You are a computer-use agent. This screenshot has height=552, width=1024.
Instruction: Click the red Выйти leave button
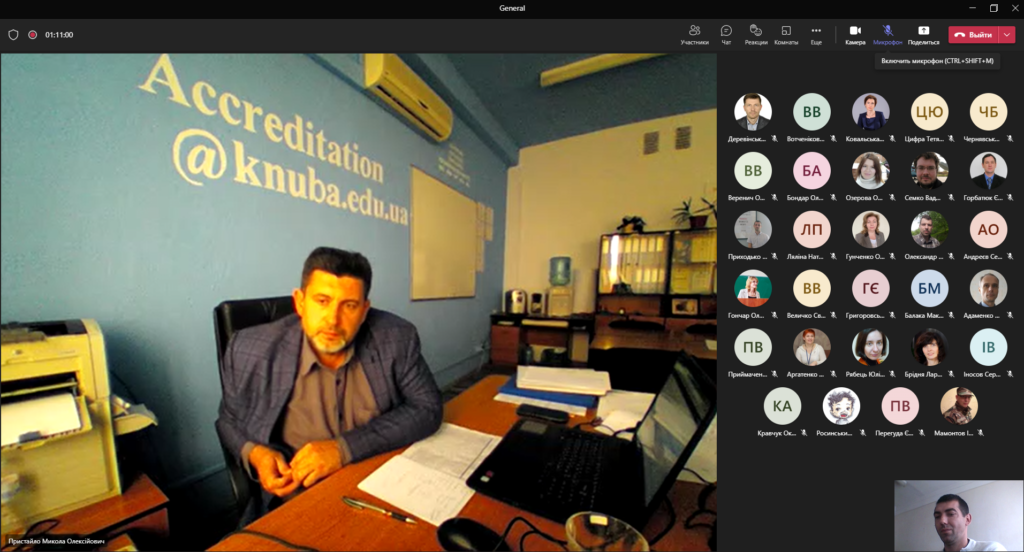pos(973,35)
